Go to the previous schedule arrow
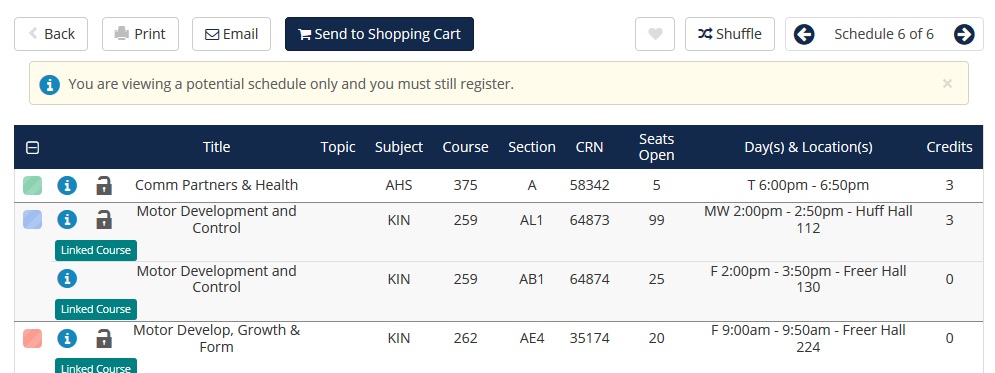995x373 pixels. point(804,34)
